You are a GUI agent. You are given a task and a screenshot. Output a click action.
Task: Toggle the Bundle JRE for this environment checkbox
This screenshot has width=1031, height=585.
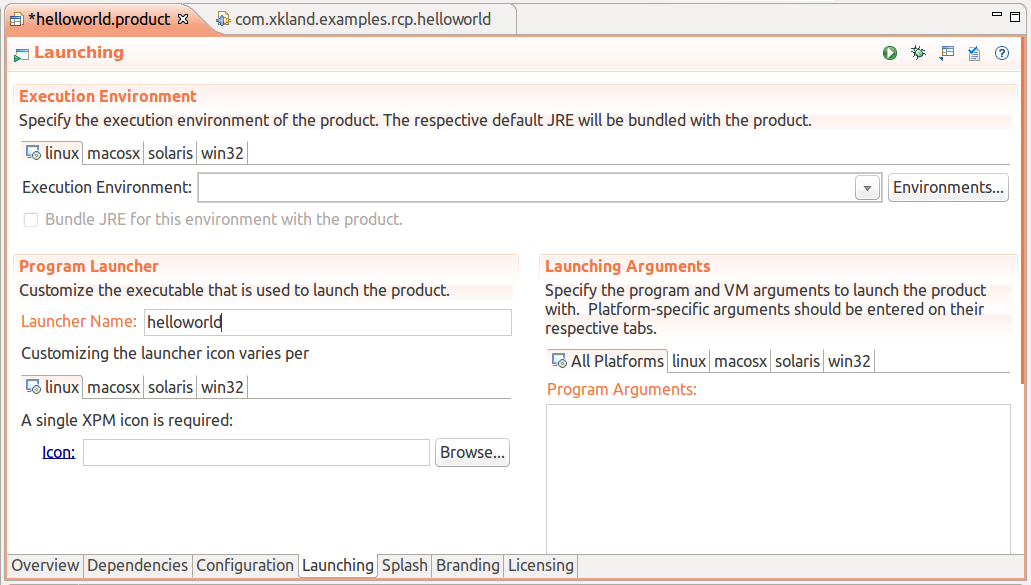tap(31, 219)
